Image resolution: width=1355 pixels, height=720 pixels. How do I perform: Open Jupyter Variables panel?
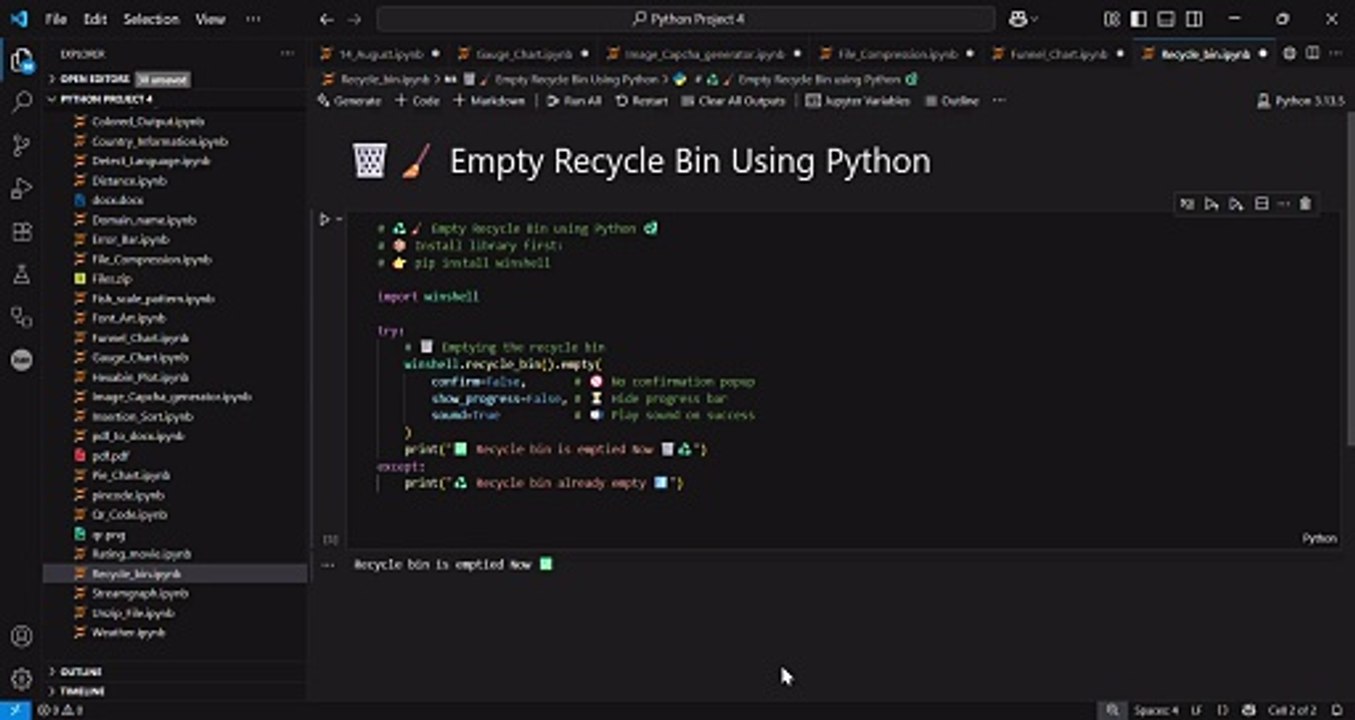coord(858,101)
